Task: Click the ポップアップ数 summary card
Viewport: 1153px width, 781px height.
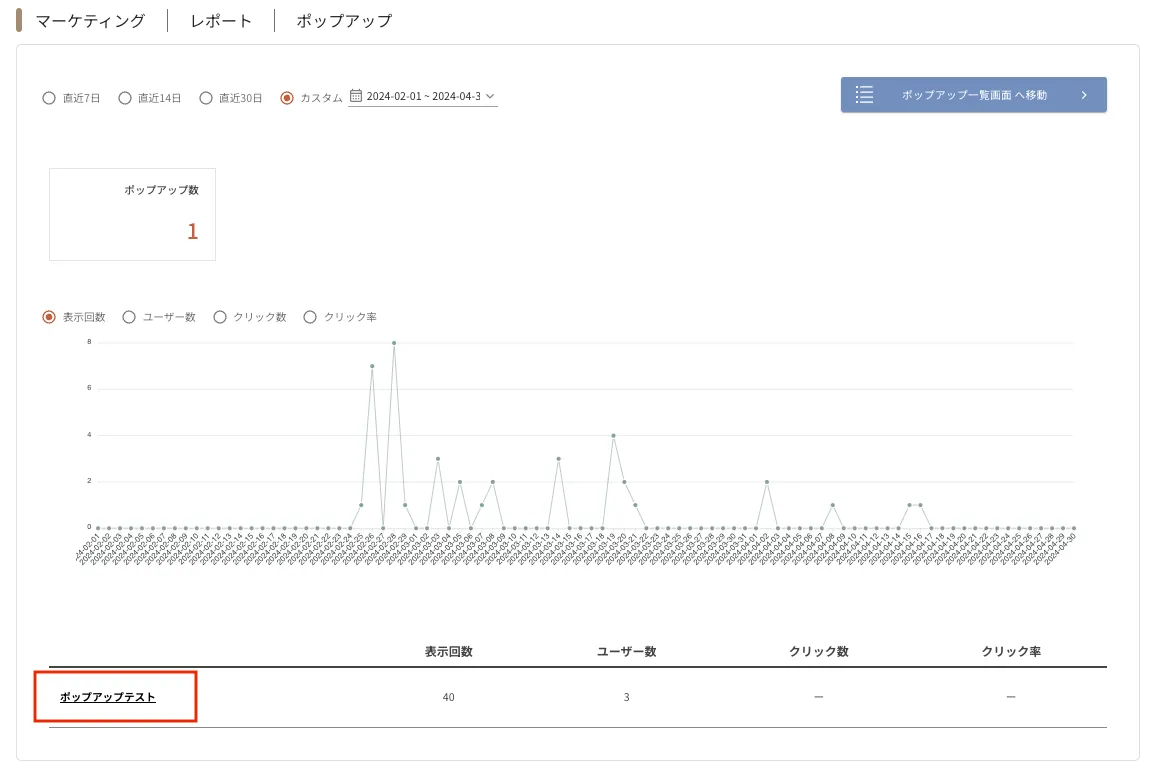Action: click(132, 214)
